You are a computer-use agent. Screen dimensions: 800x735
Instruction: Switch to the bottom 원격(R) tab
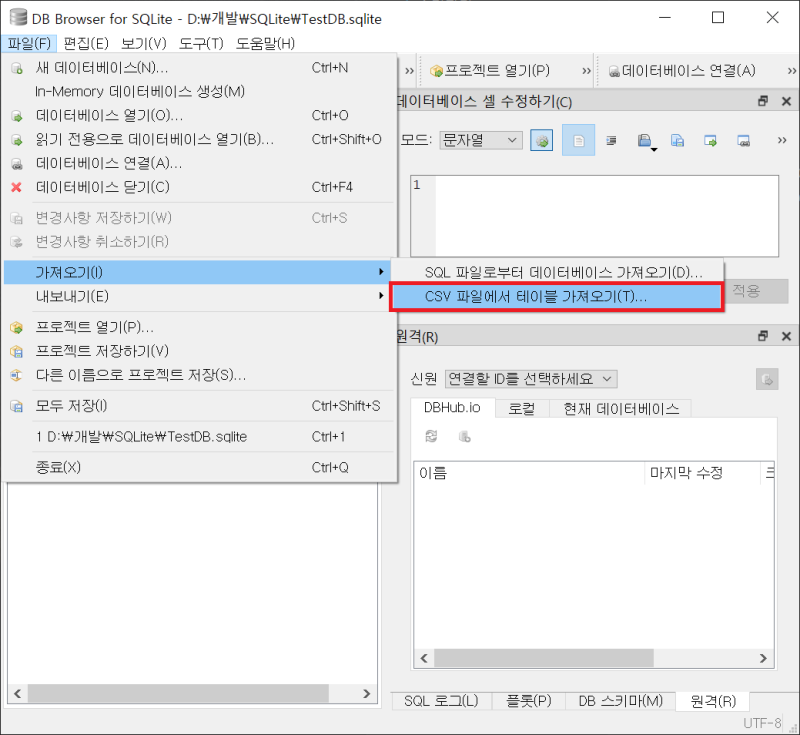tap(713, 701)
